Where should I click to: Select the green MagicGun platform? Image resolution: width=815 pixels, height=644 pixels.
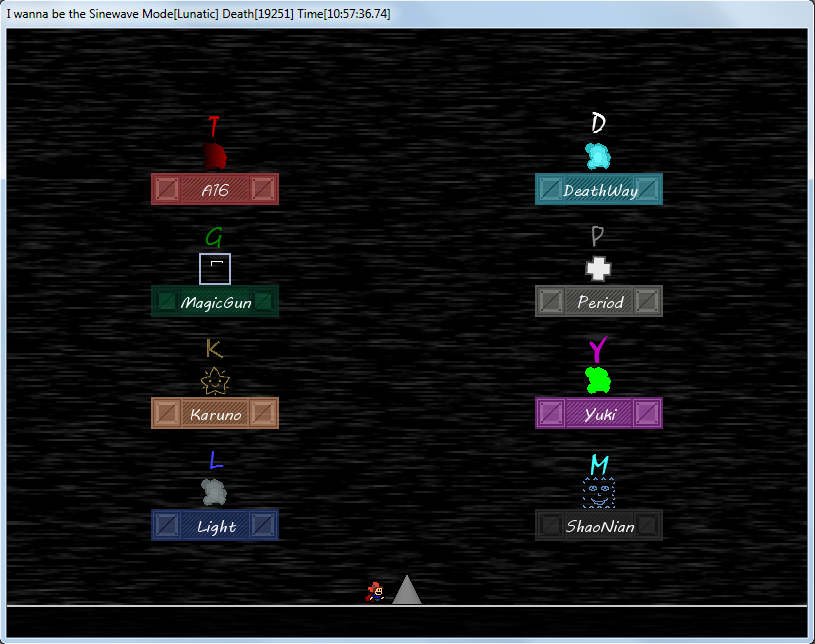pos(215,301)
